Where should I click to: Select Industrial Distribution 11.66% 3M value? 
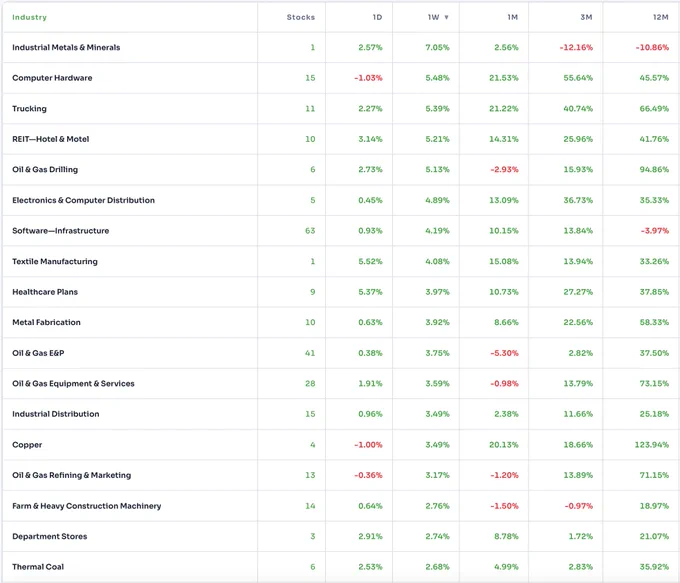578,414
